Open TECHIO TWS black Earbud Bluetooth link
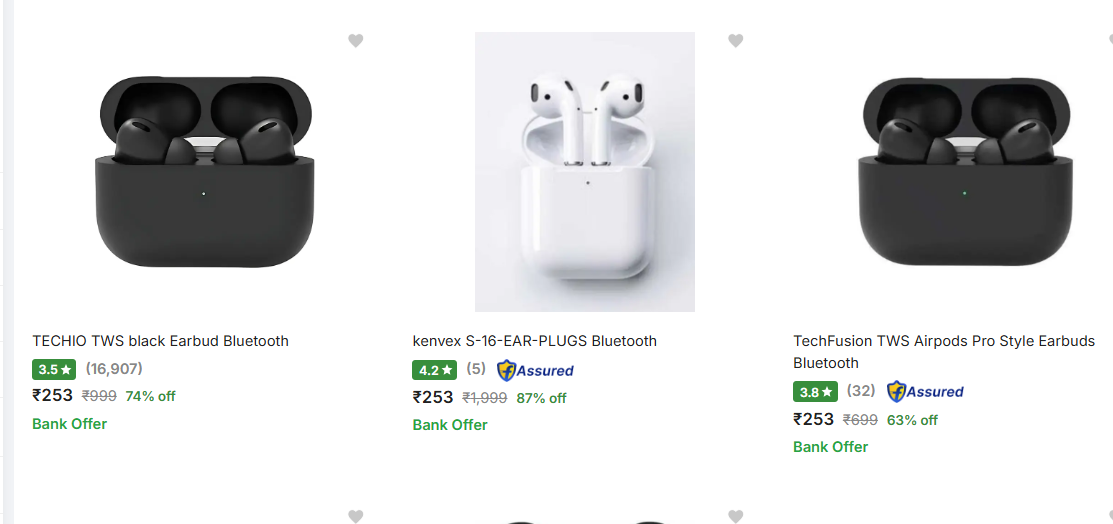 [x=160, y=341]
